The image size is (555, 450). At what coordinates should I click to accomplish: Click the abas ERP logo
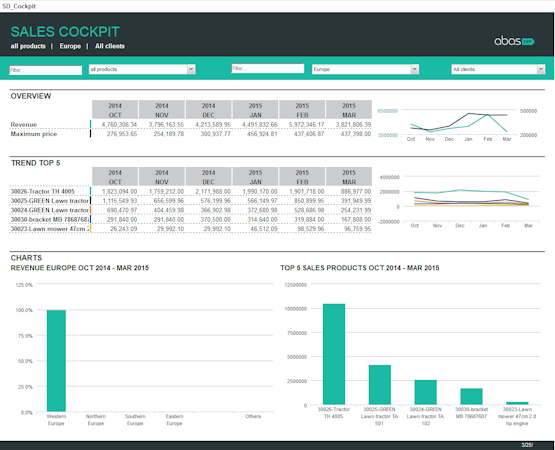coord(514,41)
